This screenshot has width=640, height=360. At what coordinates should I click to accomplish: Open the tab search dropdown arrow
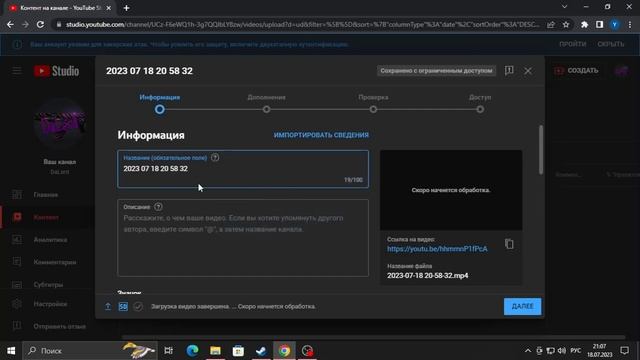pyautogui.click(x=564, y=7)
